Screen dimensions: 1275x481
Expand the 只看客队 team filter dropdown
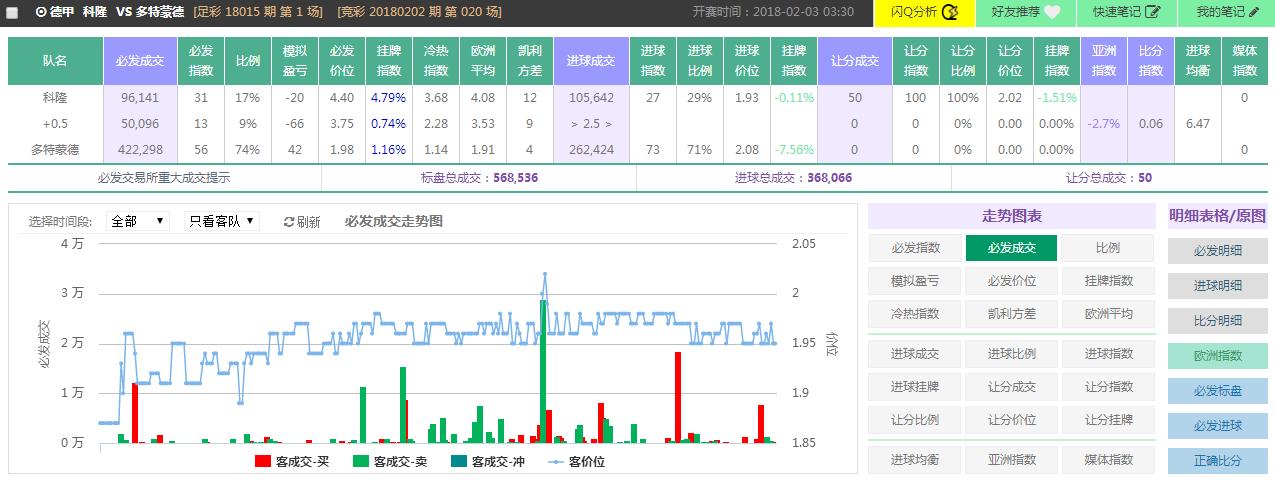(222, 221)
